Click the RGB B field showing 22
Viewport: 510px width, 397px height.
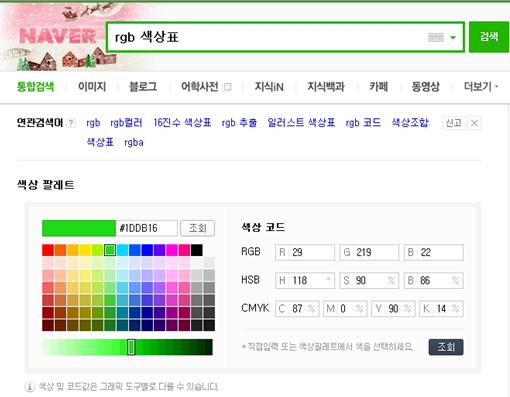434,252
